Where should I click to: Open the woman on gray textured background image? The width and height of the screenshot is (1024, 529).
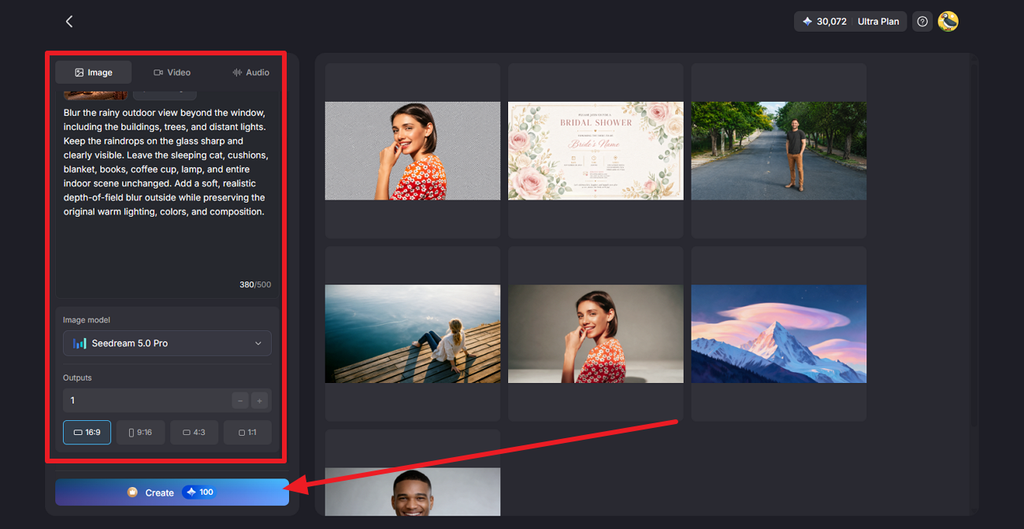pyautogui.click(x=413, y=151)
